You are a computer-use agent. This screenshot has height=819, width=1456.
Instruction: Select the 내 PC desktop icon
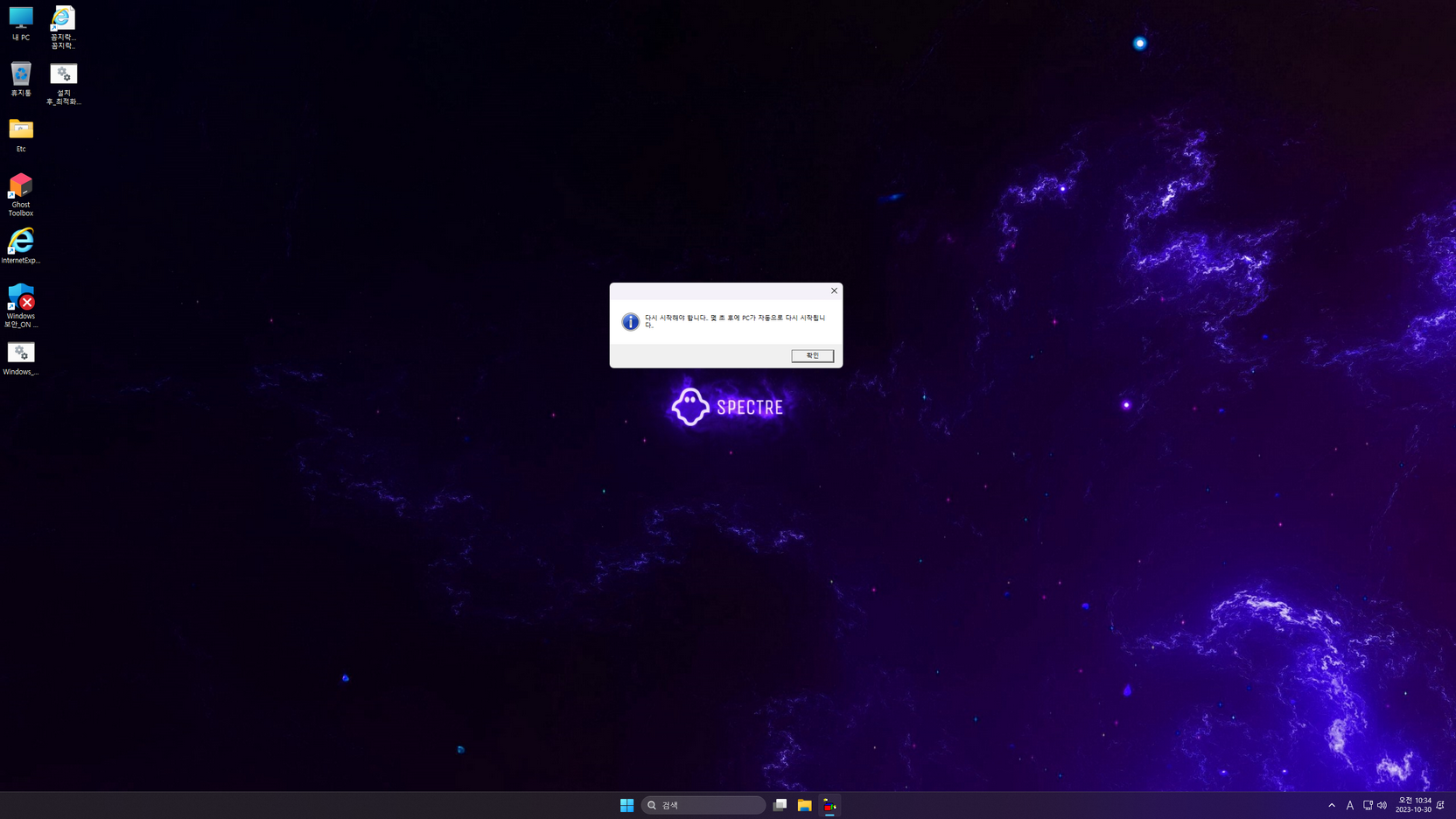[x=21, y=24]
